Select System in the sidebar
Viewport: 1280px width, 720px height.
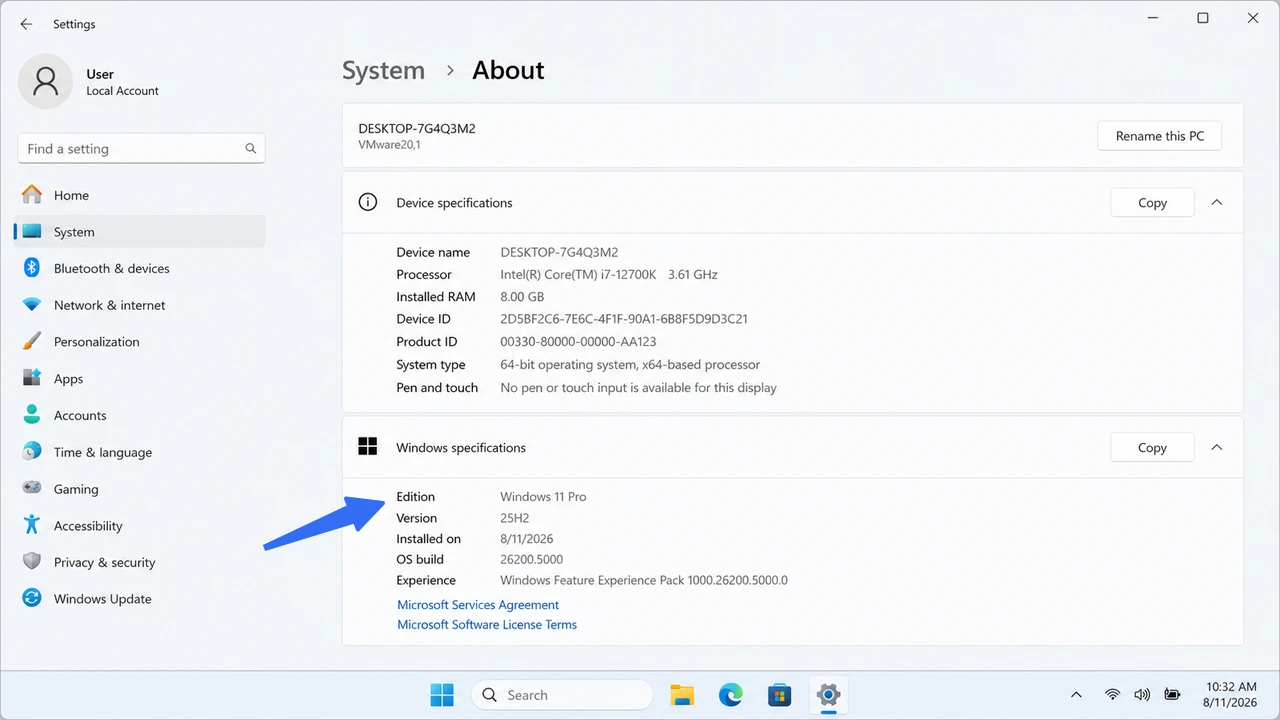tap(139, 232)
